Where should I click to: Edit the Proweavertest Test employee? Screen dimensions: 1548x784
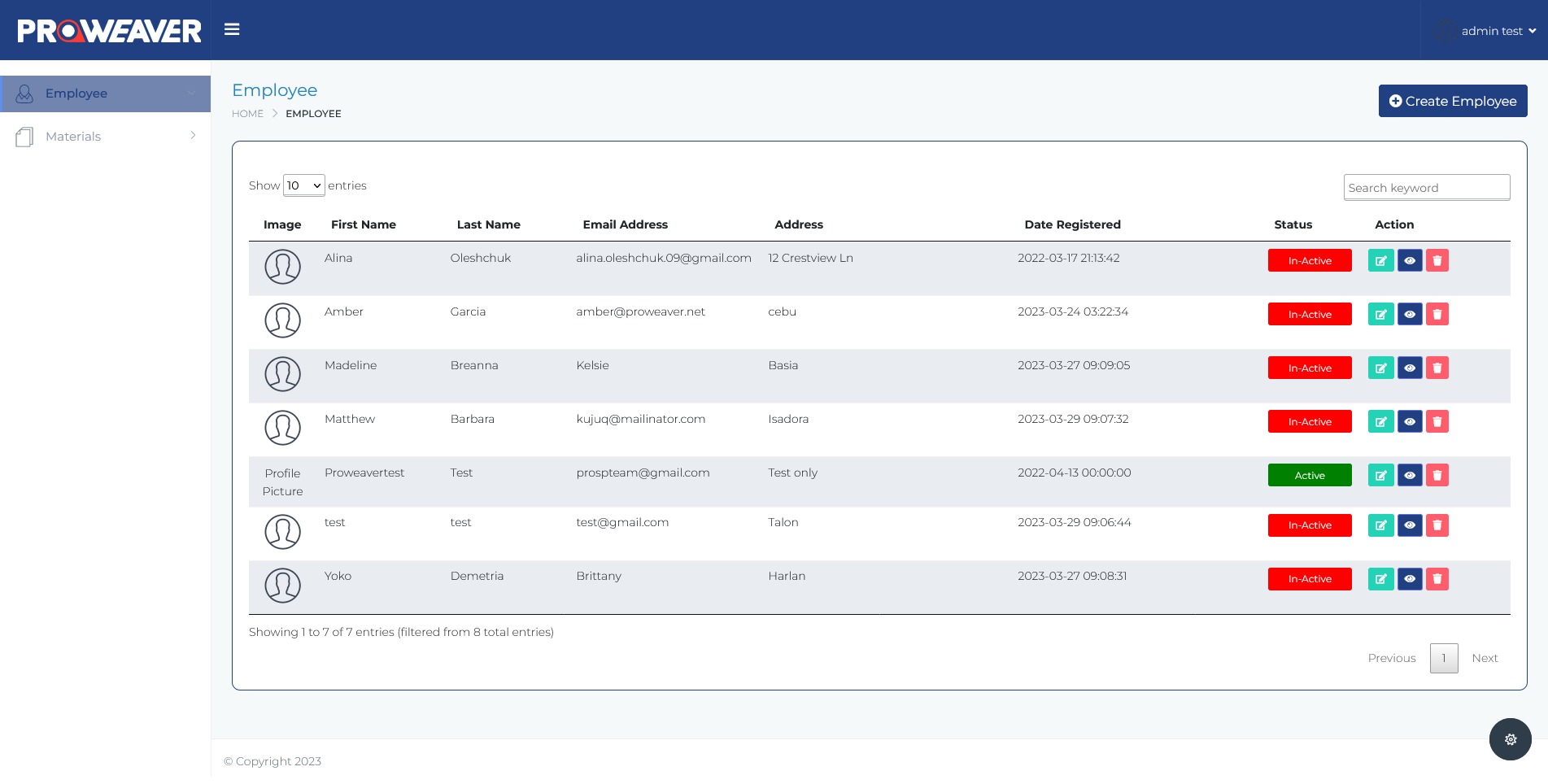[1380, 475]
